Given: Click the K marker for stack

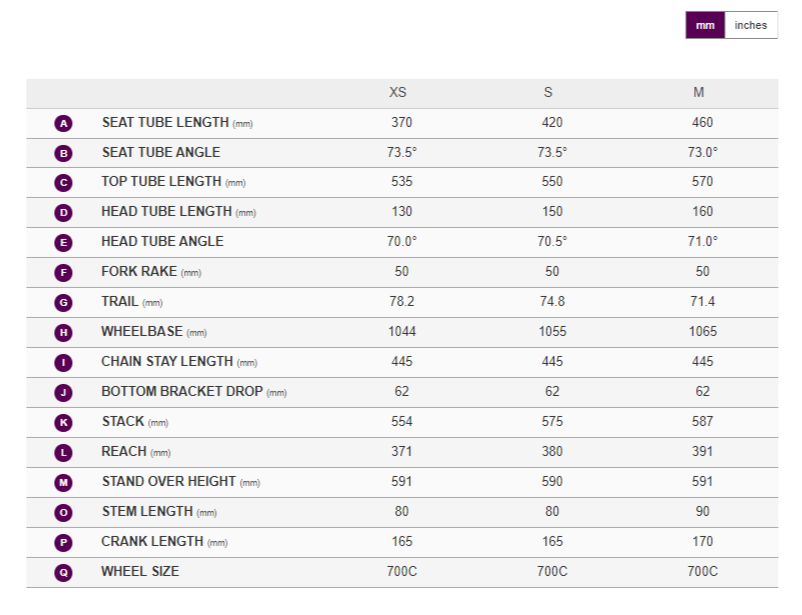Looking at the screenshot, I should pos(64,423).
